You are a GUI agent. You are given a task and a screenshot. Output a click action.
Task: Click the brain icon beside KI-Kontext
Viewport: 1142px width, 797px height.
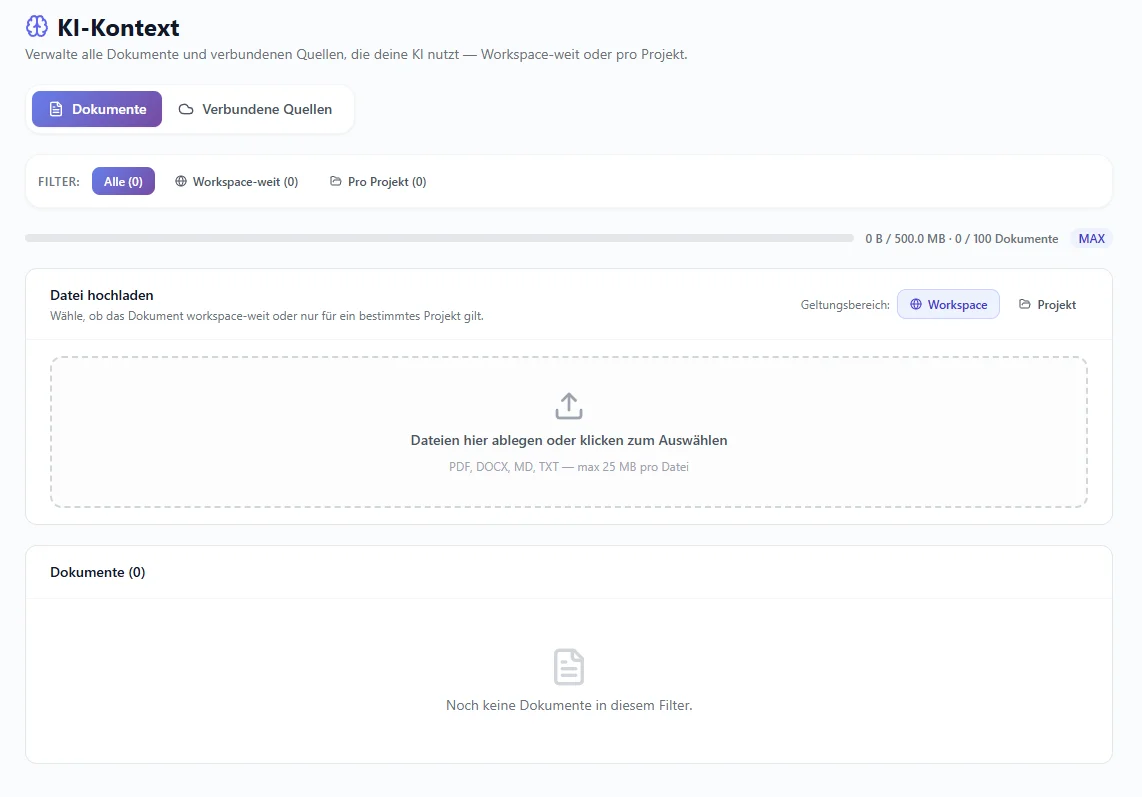pyautogui.click(x=36, y=26)
